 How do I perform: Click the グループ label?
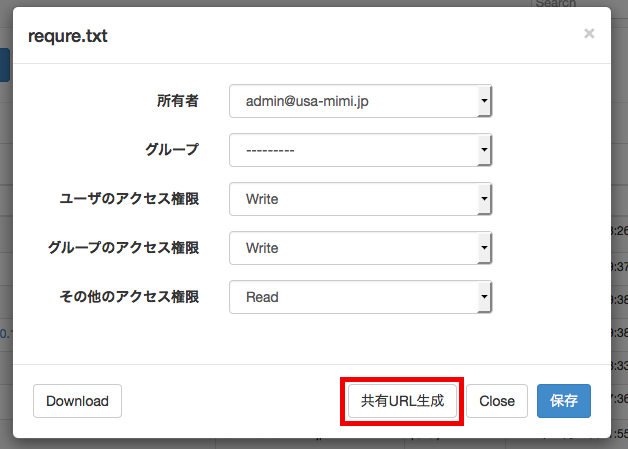pyautogui.click(x=172, y=150)
